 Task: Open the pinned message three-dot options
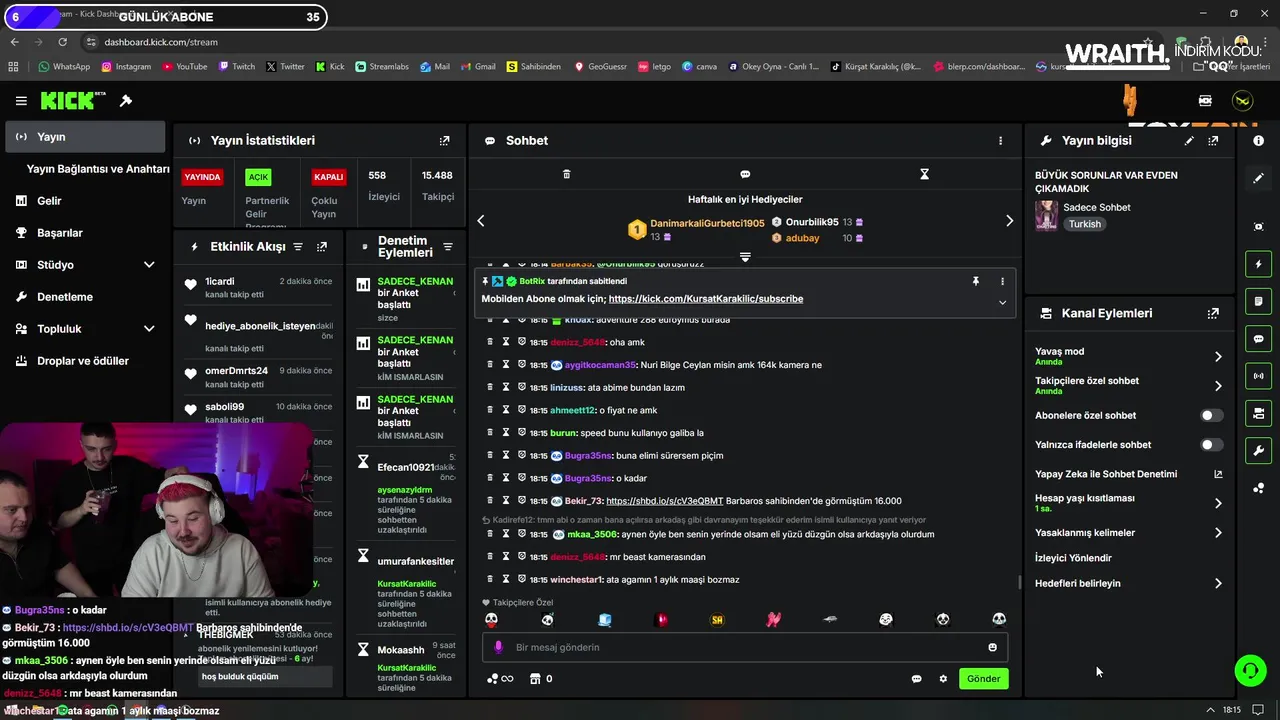1002,282
